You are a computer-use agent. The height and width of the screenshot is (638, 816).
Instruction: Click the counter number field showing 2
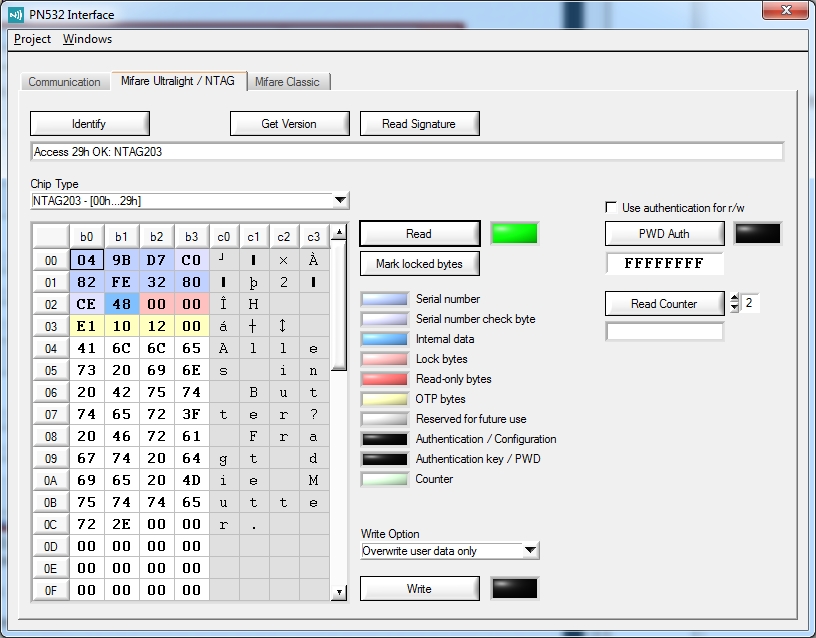749,303
